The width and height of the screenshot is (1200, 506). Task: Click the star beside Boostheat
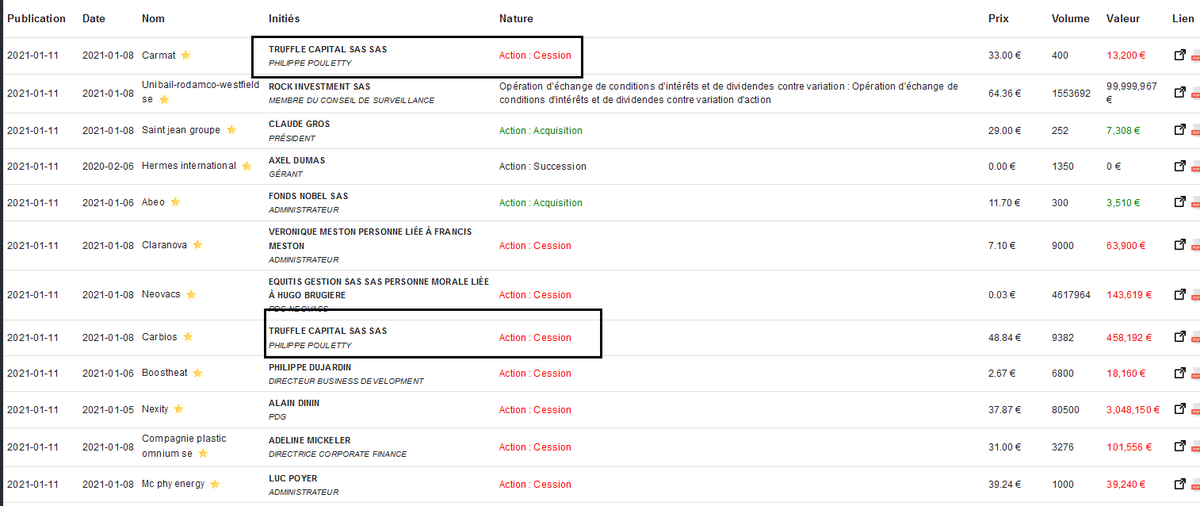coord(198,373)
